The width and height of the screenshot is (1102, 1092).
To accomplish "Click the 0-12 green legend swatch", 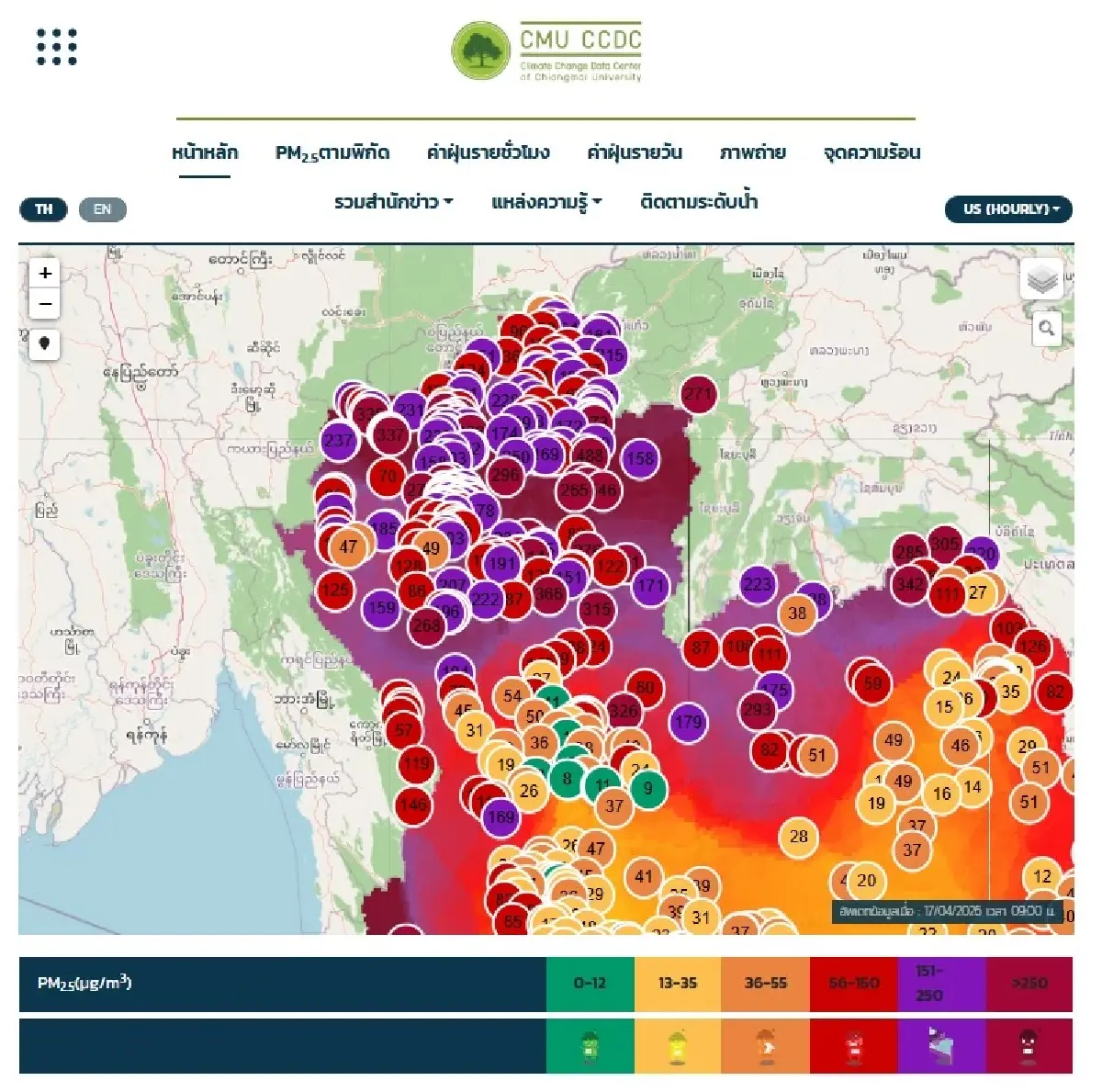I will tap(590, 983).
